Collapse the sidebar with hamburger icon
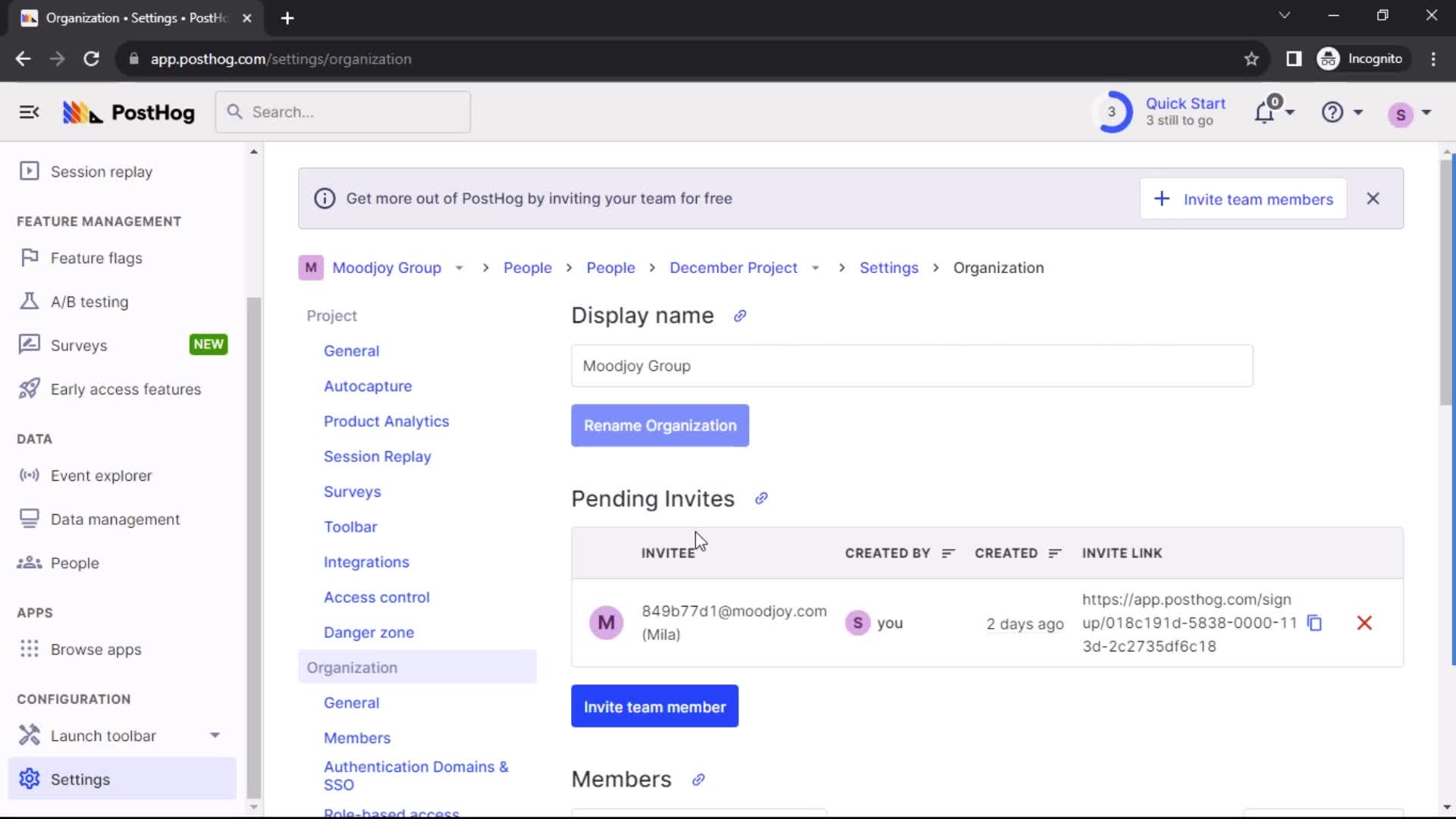1456x819 pixels. click(x=29, y=112)
